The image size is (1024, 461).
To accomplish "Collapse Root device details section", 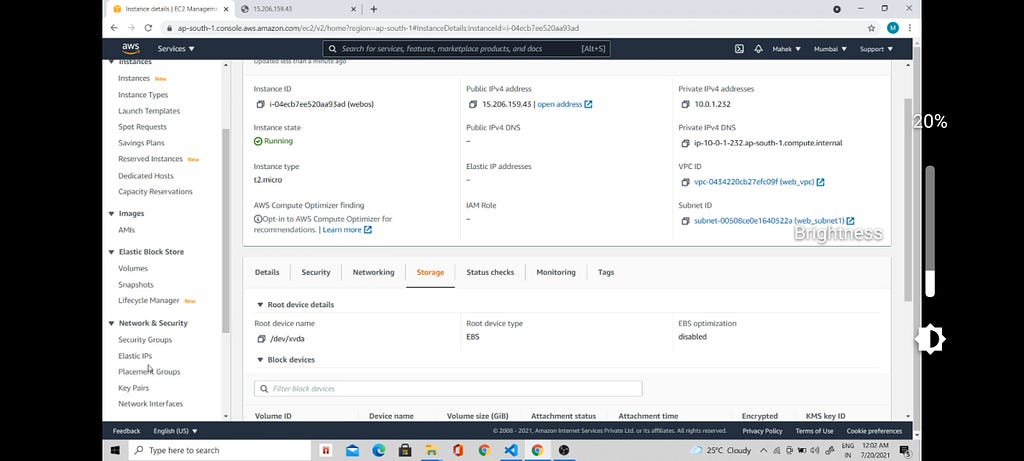I will click(x=260, y=305).
